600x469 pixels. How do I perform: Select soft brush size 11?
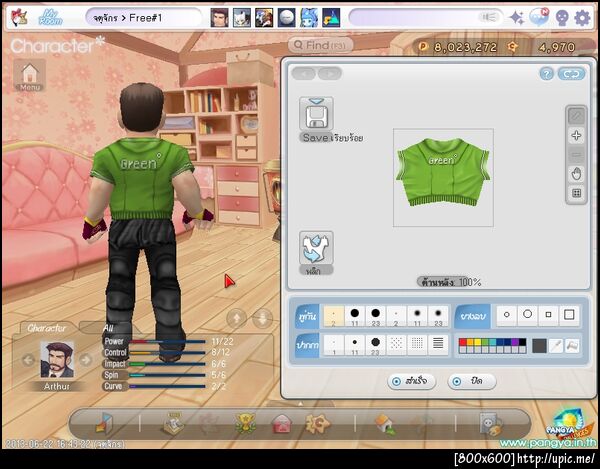click(x=417, y=316)
